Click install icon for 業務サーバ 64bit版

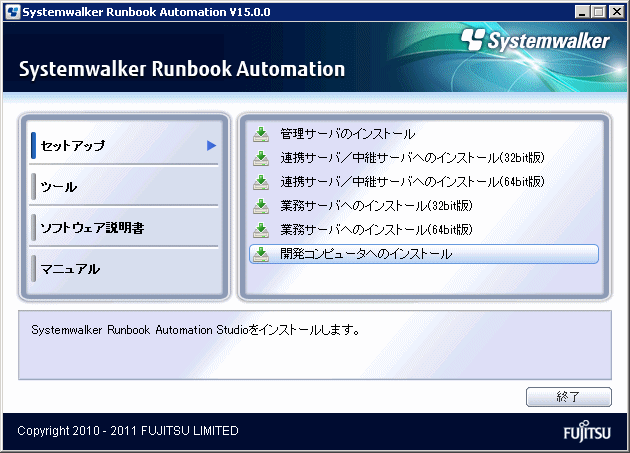click(261, 230)
